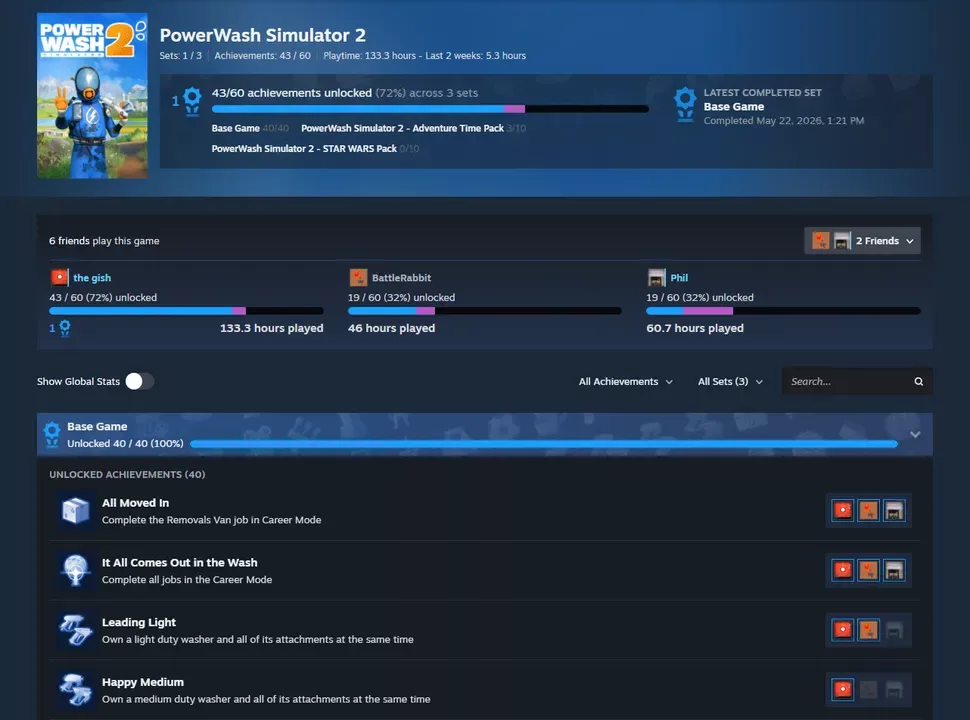Toggle Show Global Stats switch
Viewport: 970px width, 720px height.
click(x=139, y=381)
